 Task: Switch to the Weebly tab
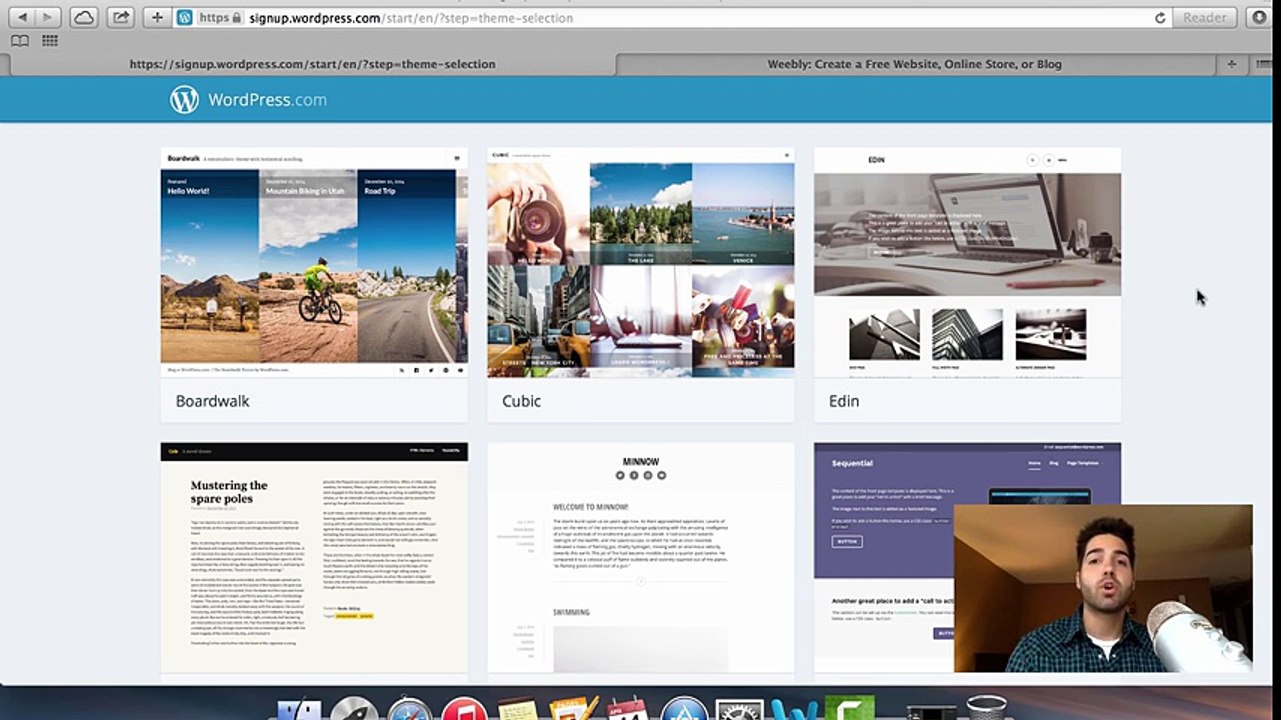pyautogui.click(x=914, y=64)
